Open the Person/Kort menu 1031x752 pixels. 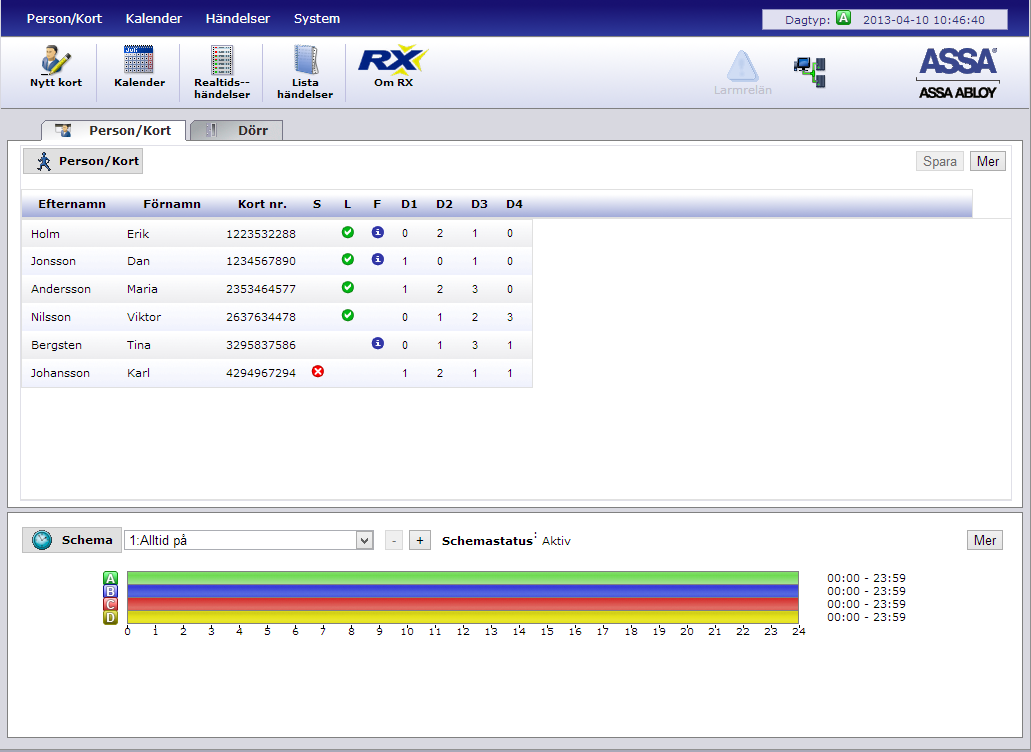(x=64, y=18)
